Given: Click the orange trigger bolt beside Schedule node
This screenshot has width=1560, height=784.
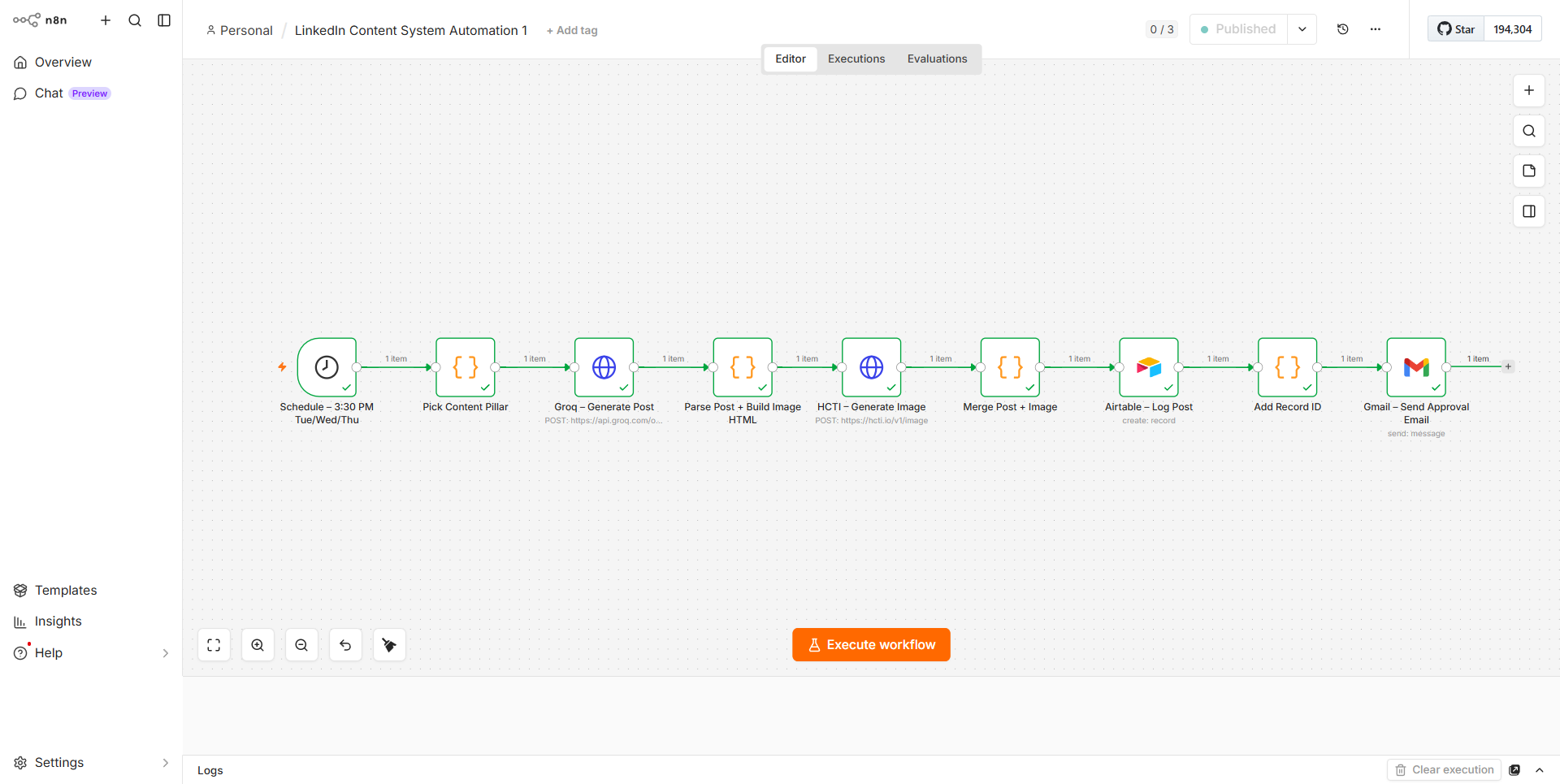Looking at the screenshot, I should (x=282, y=367).
